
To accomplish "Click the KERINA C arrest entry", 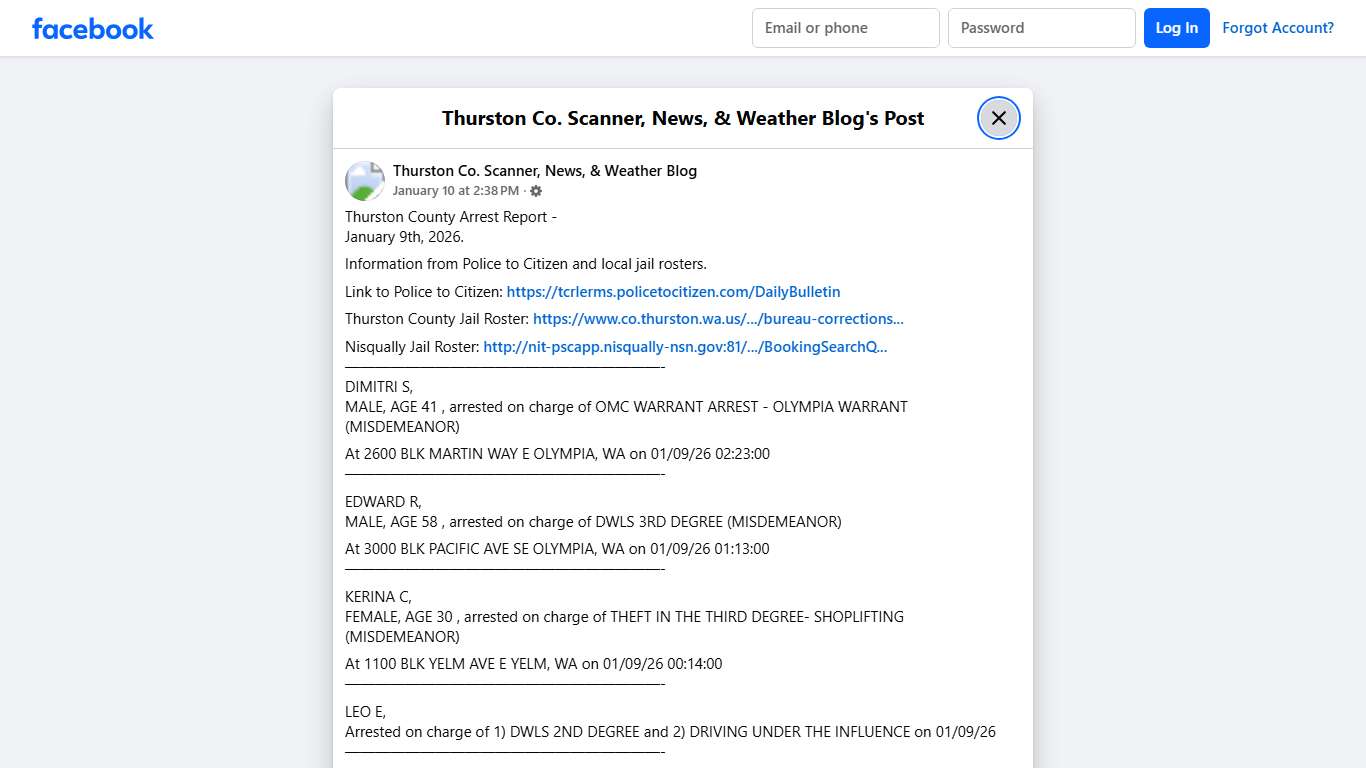I will click(624, 616).
